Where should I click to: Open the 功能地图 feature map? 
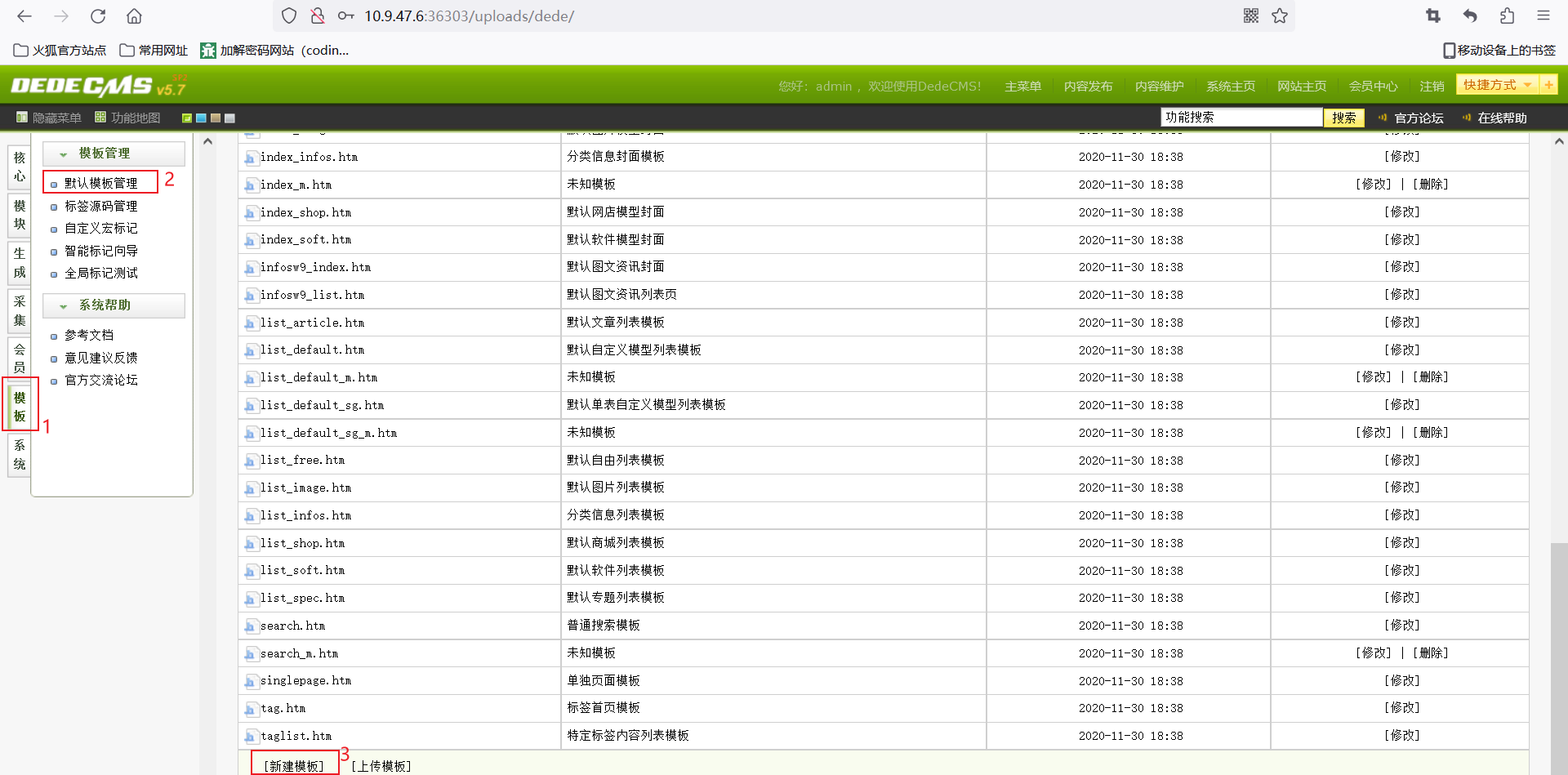coord(127,118)
